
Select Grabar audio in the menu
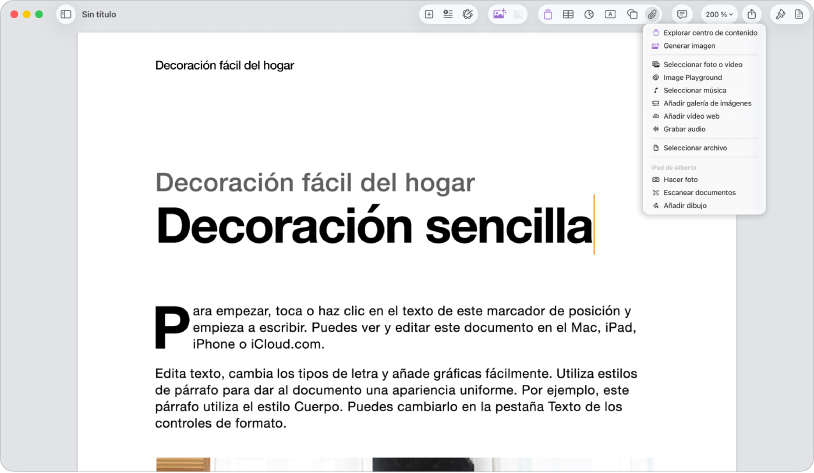coord(704,129)
